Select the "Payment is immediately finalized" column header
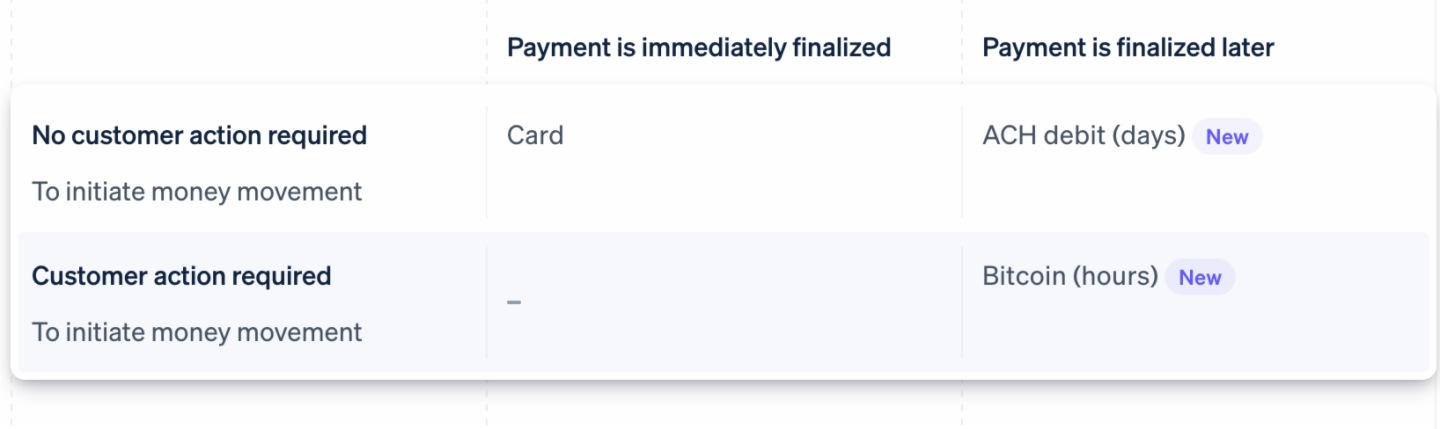This screenshot has width=1440, height=429. tap(698, 48)
